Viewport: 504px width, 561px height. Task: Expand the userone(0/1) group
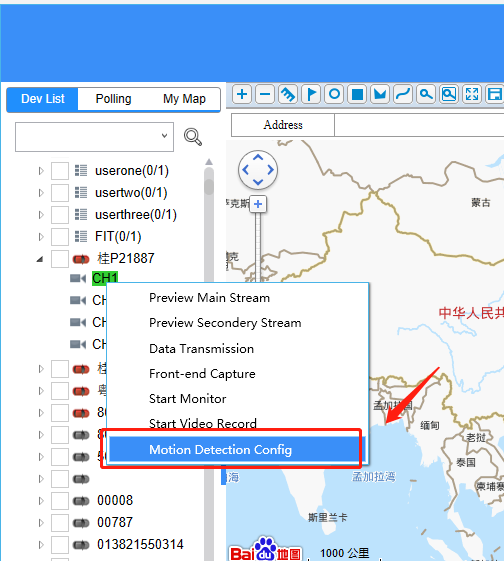tap(41, 171)
